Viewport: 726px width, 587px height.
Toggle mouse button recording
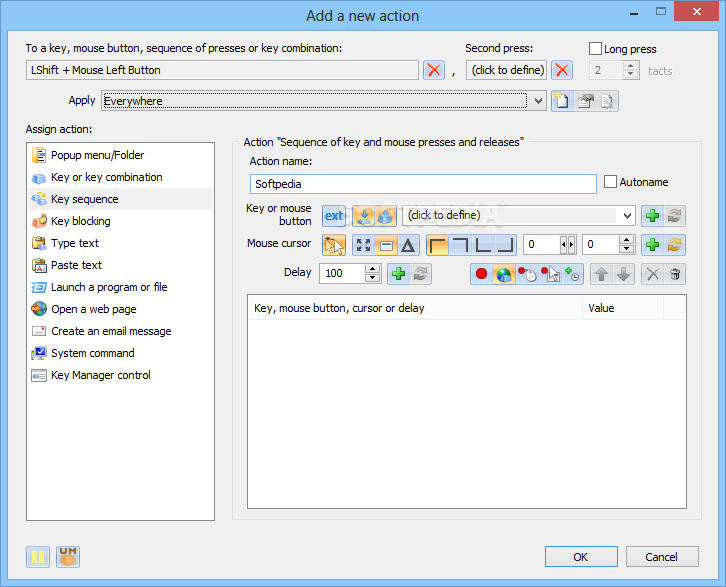click(526, 274)
